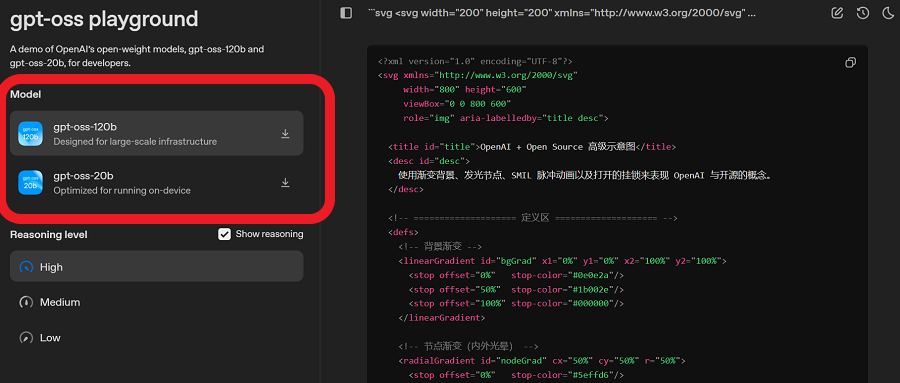The width and height of the screenshot is (900, 383).
Task: Click the width="800" height="600" line
Action: [464, 90]
